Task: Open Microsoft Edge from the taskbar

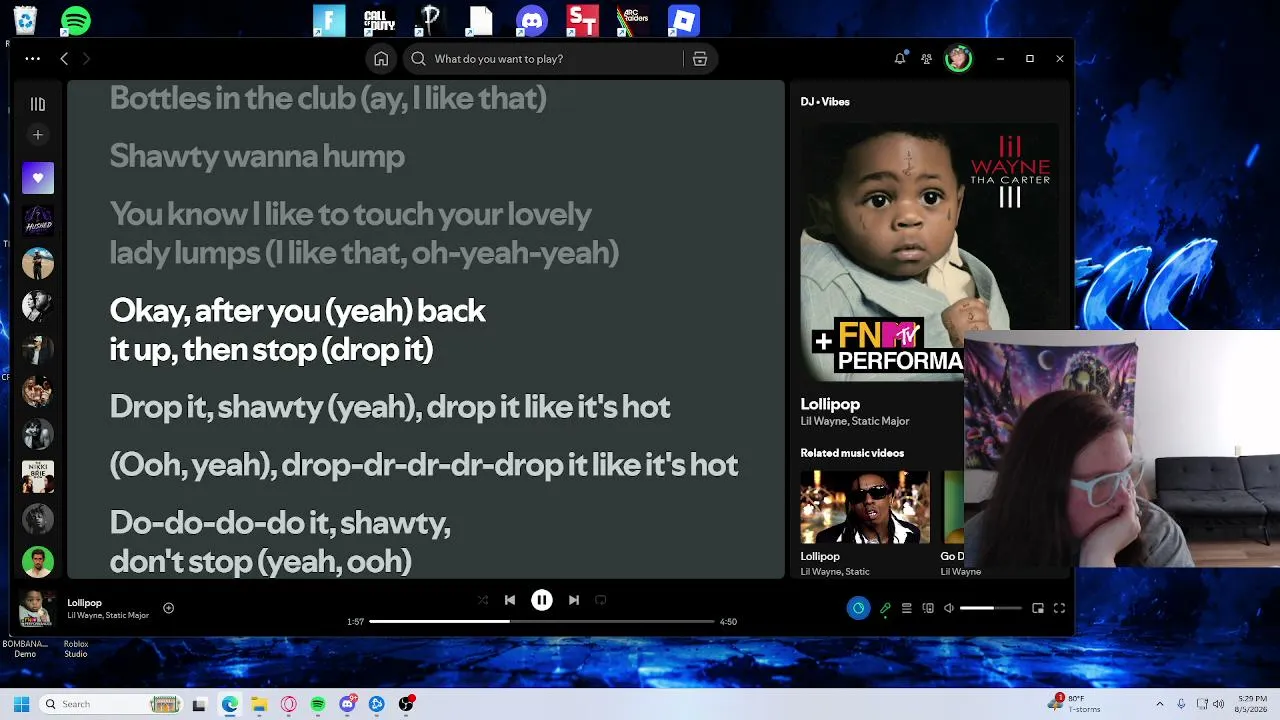Action: coord(230,704)
